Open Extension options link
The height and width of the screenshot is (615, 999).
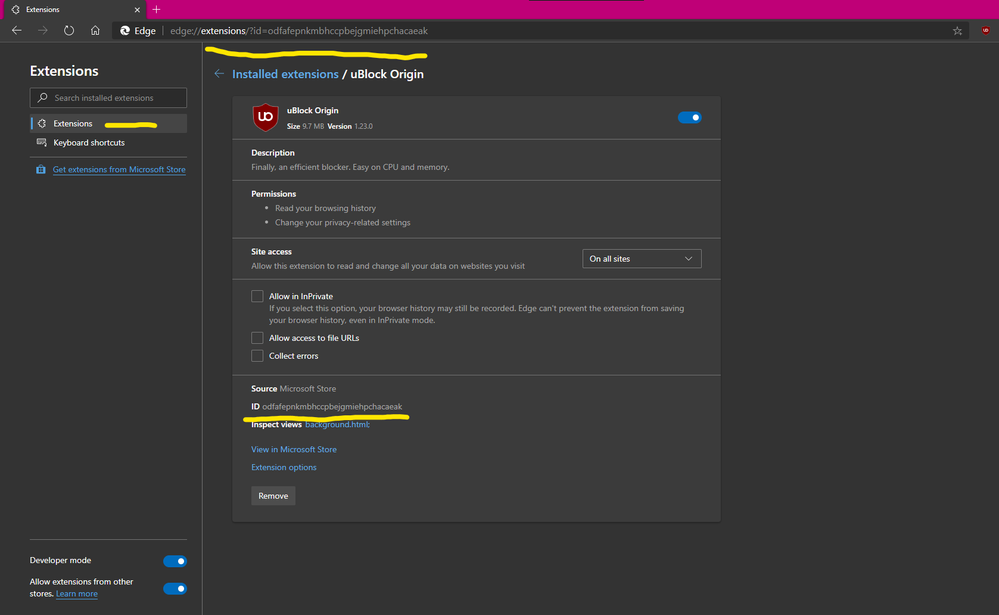point(284,467)
